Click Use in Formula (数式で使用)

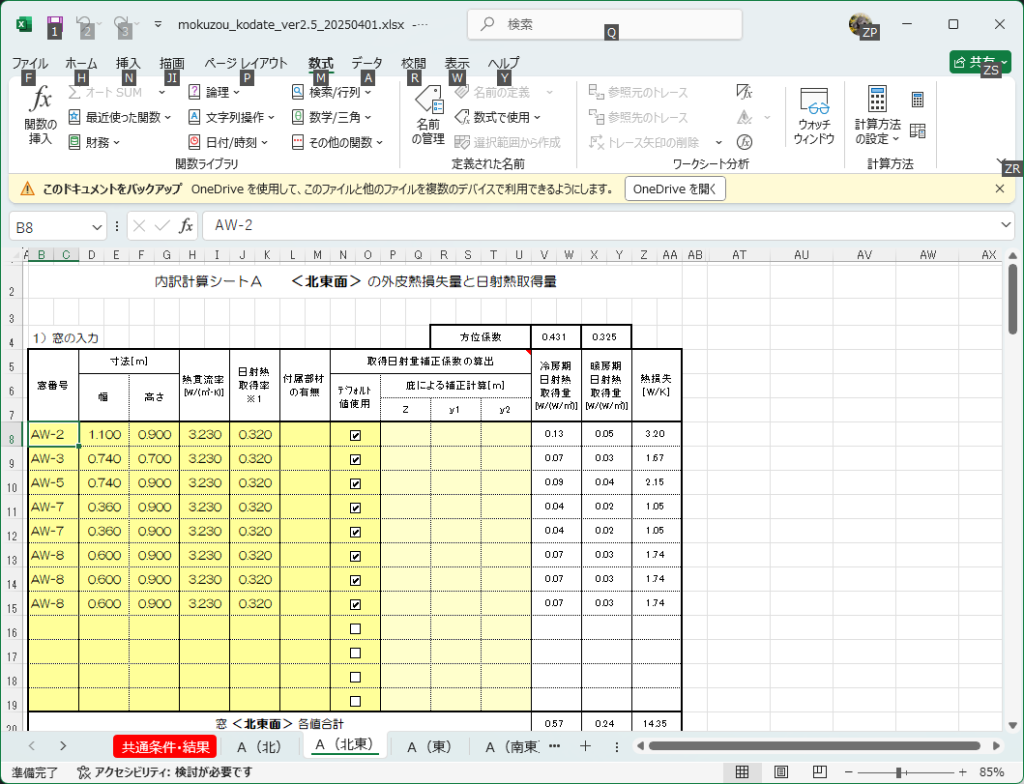click(498, 117)
